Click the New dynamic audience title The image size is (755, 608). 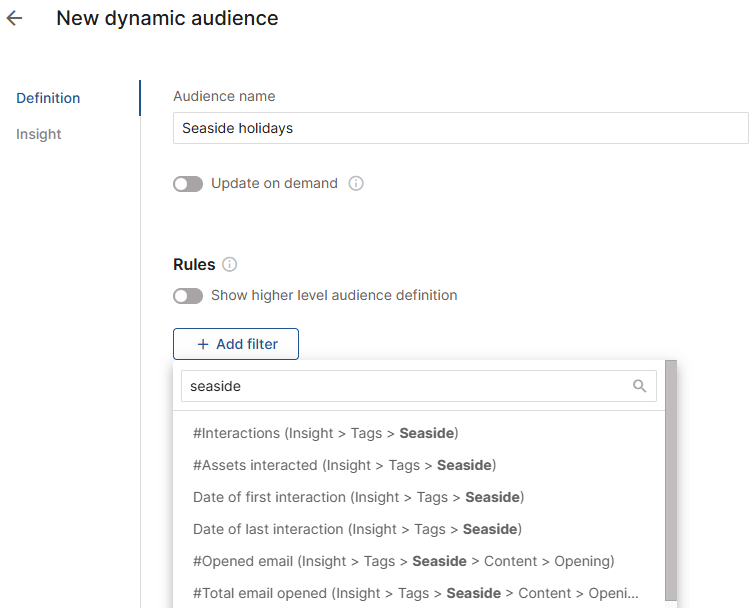167,18
